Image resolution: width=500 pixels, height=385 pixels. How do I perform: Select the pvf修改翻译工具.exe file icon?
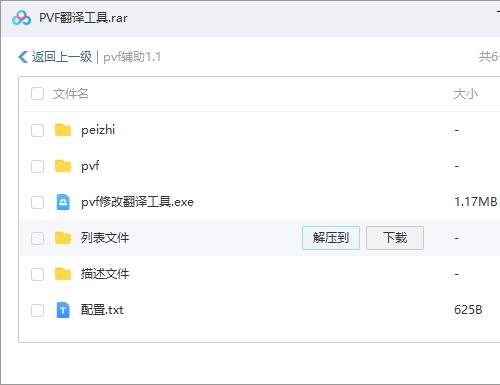coord(63,202)
